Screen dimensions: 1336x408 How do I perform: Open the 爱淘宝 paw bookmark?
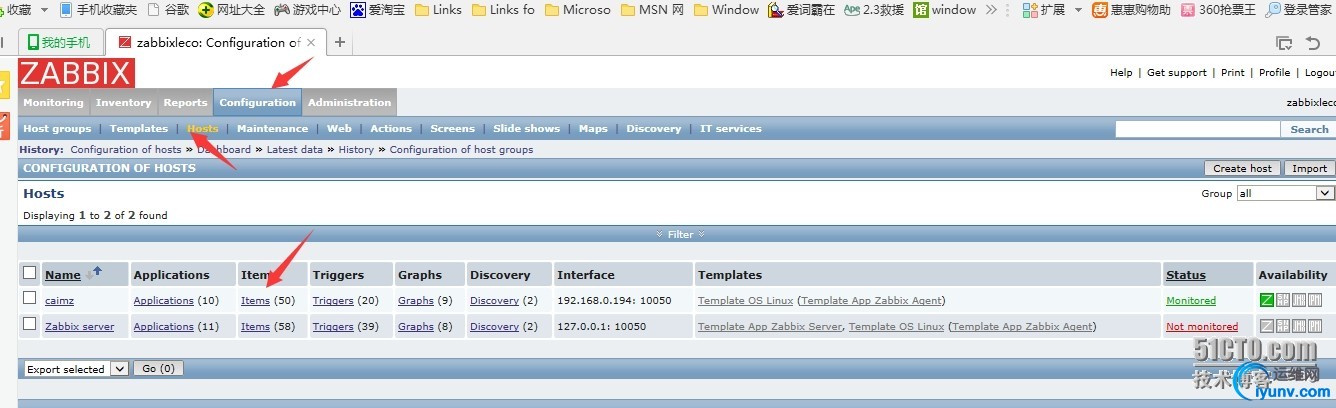(377, 10)
